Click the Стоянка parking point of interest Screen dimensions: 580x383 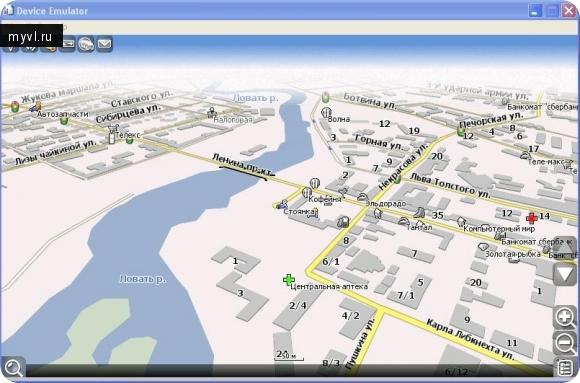pos(283,204)
